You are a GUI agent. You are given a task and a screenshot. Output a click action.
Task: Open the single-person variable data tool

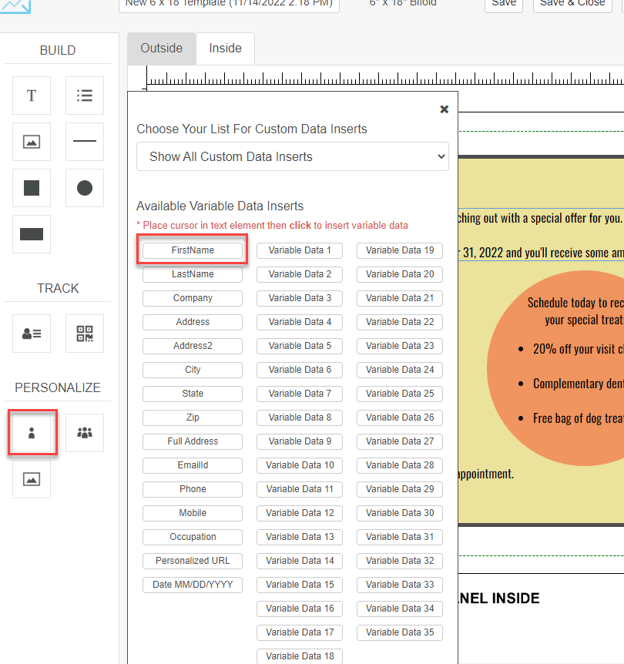click(31, 433)
